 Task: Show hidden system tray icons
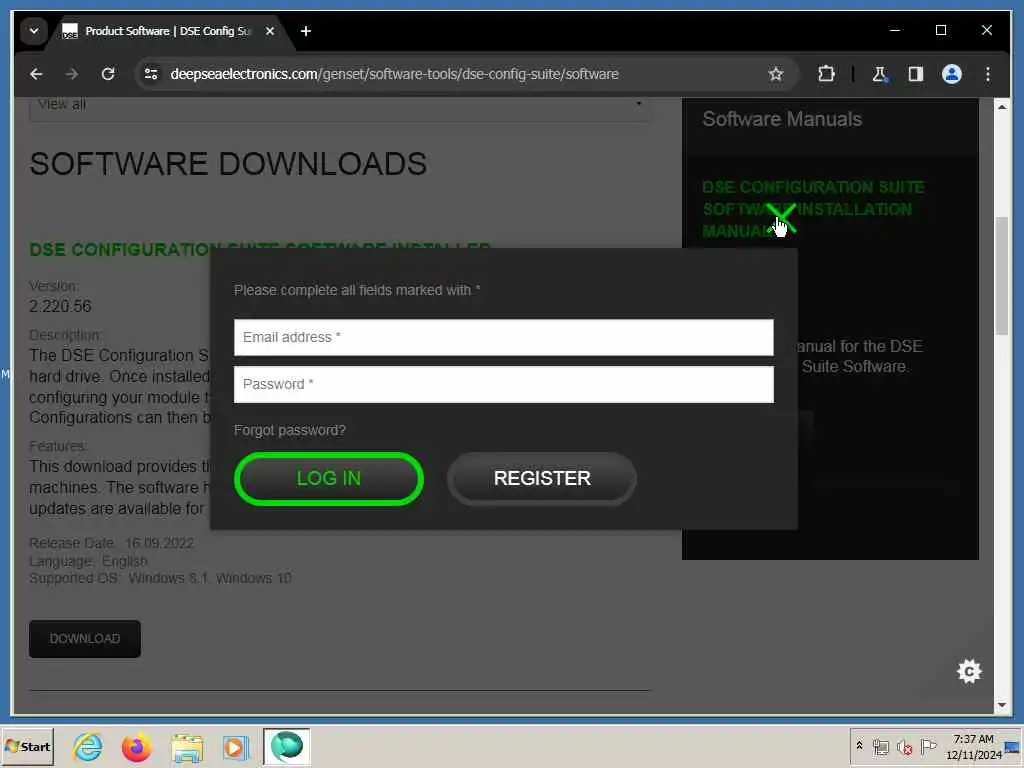pos(859,746)
